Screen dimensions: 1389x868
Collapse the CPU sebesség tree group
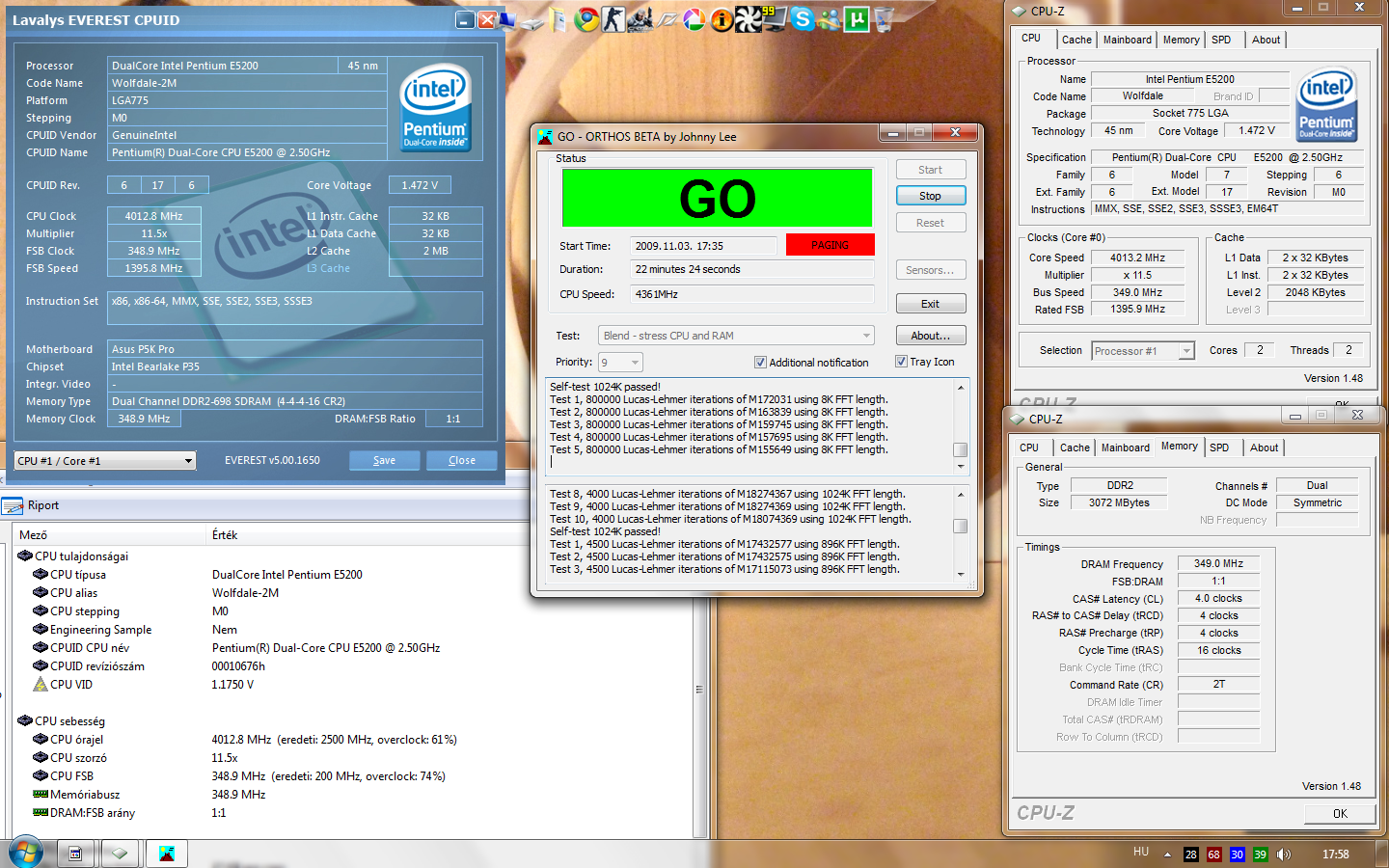(25, 720)
